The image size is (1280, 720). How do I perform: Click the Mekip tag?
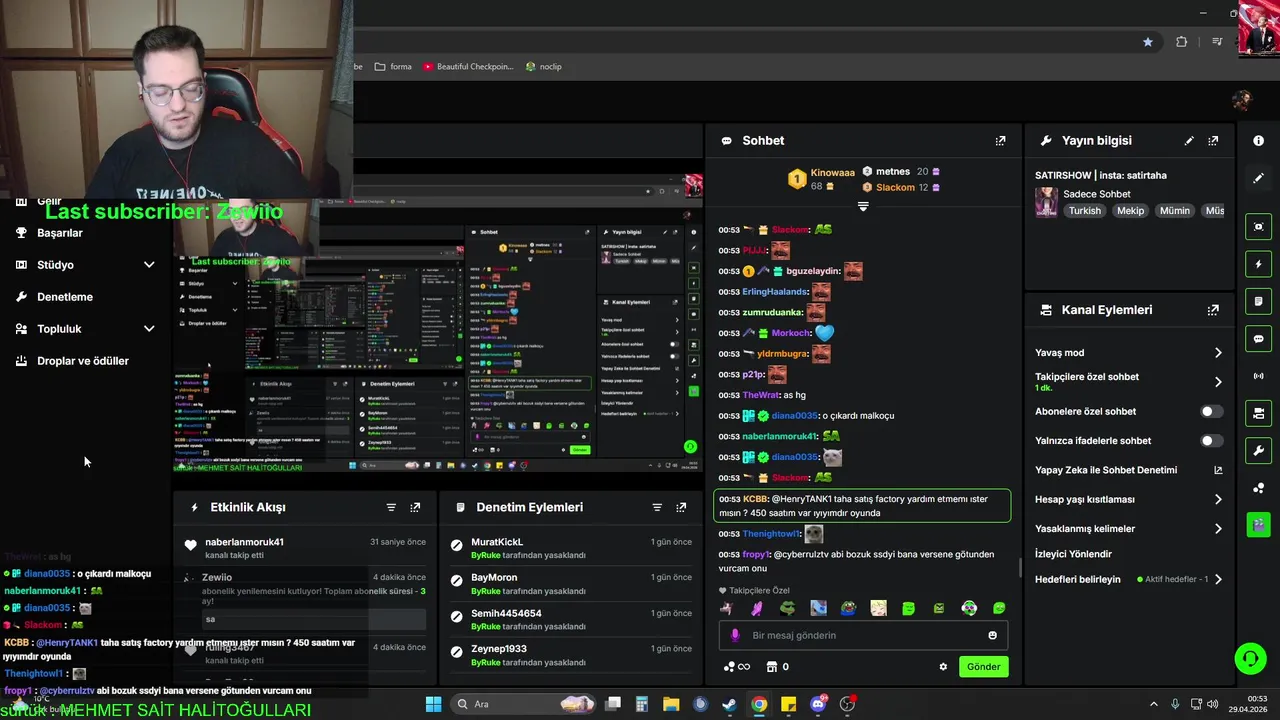pos(1130,211)
